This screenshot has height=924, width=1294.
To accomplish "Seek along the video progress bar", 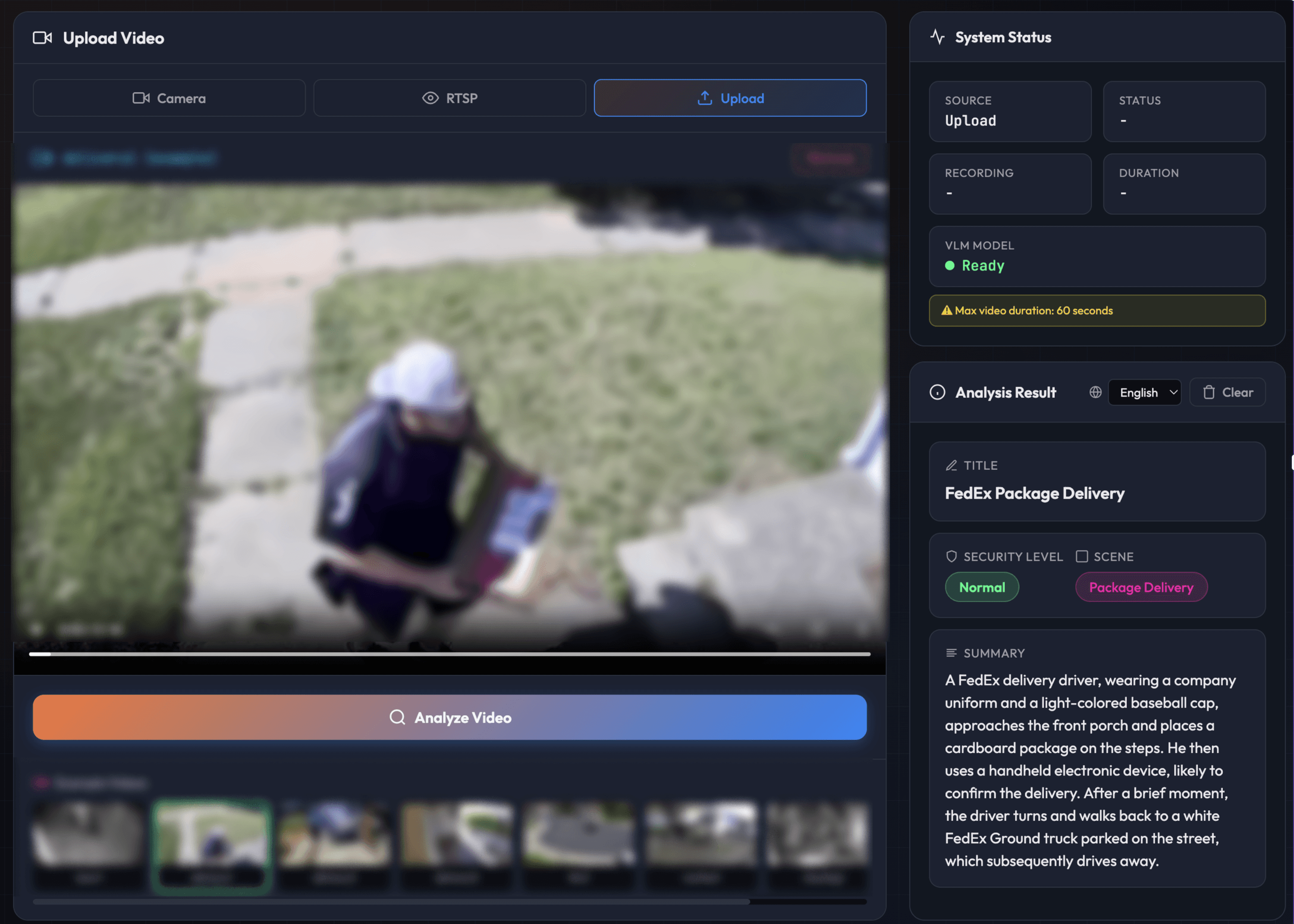I will point(449,654).
